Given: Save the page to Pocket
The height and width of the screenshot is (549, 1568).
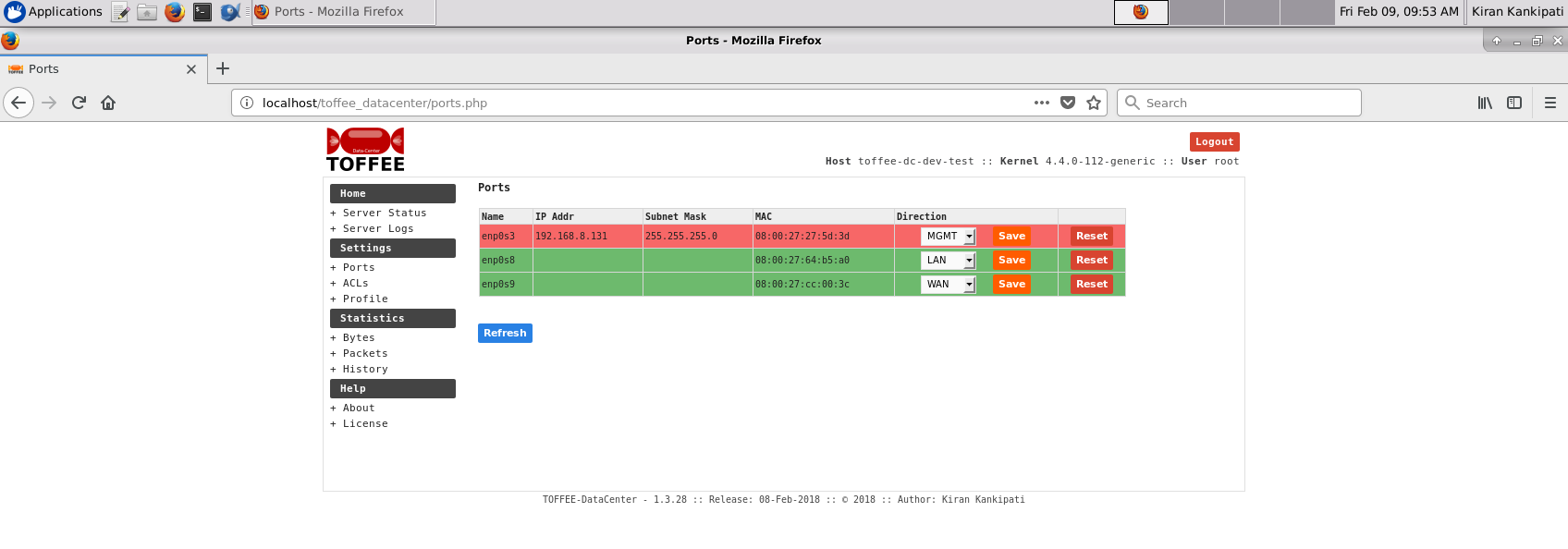Looking at the screenshot, I should [x=1068, y=103].
